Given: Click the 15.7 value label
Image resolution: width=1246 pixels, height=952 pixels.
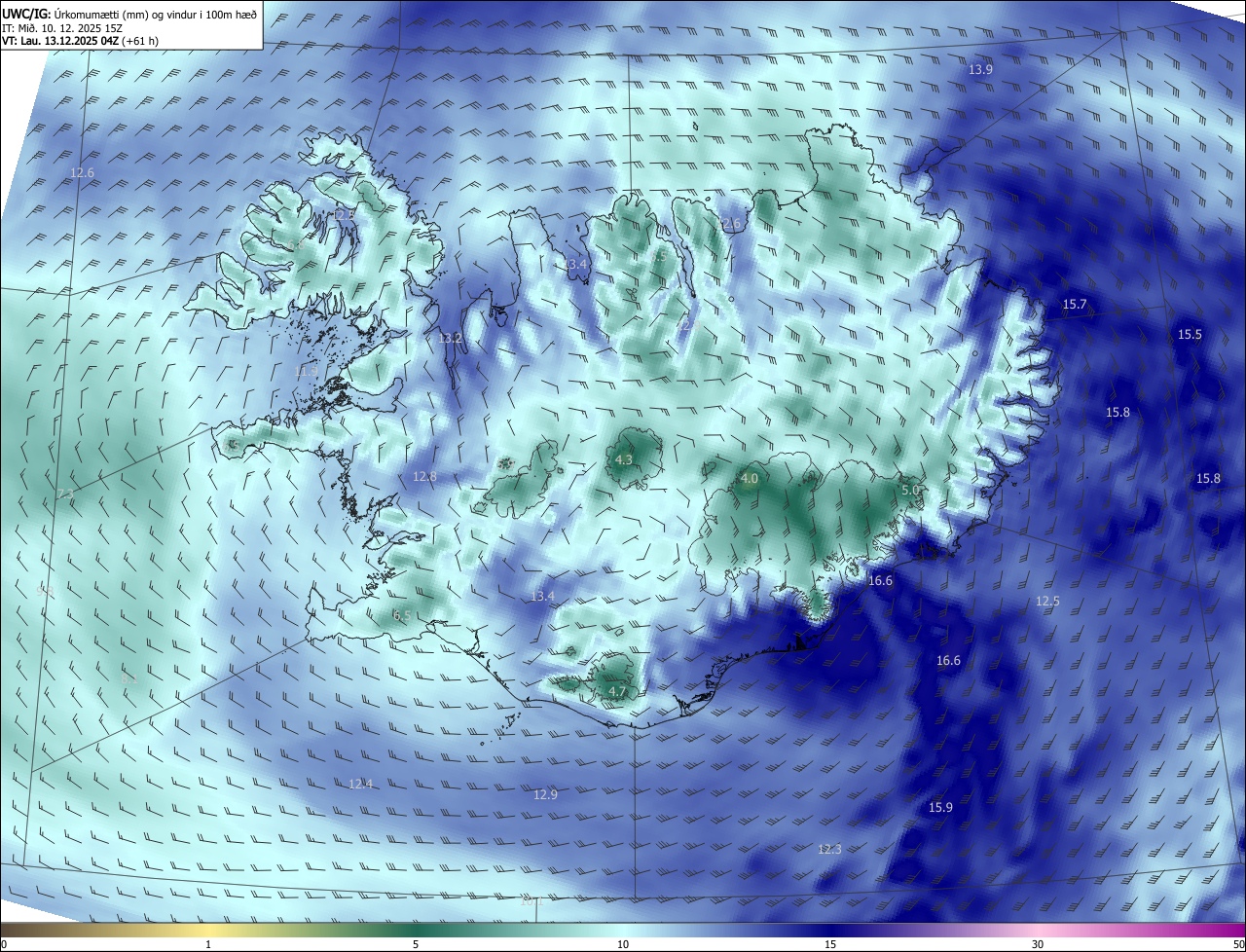Looking at the screenshot, I should (1075, 305).
